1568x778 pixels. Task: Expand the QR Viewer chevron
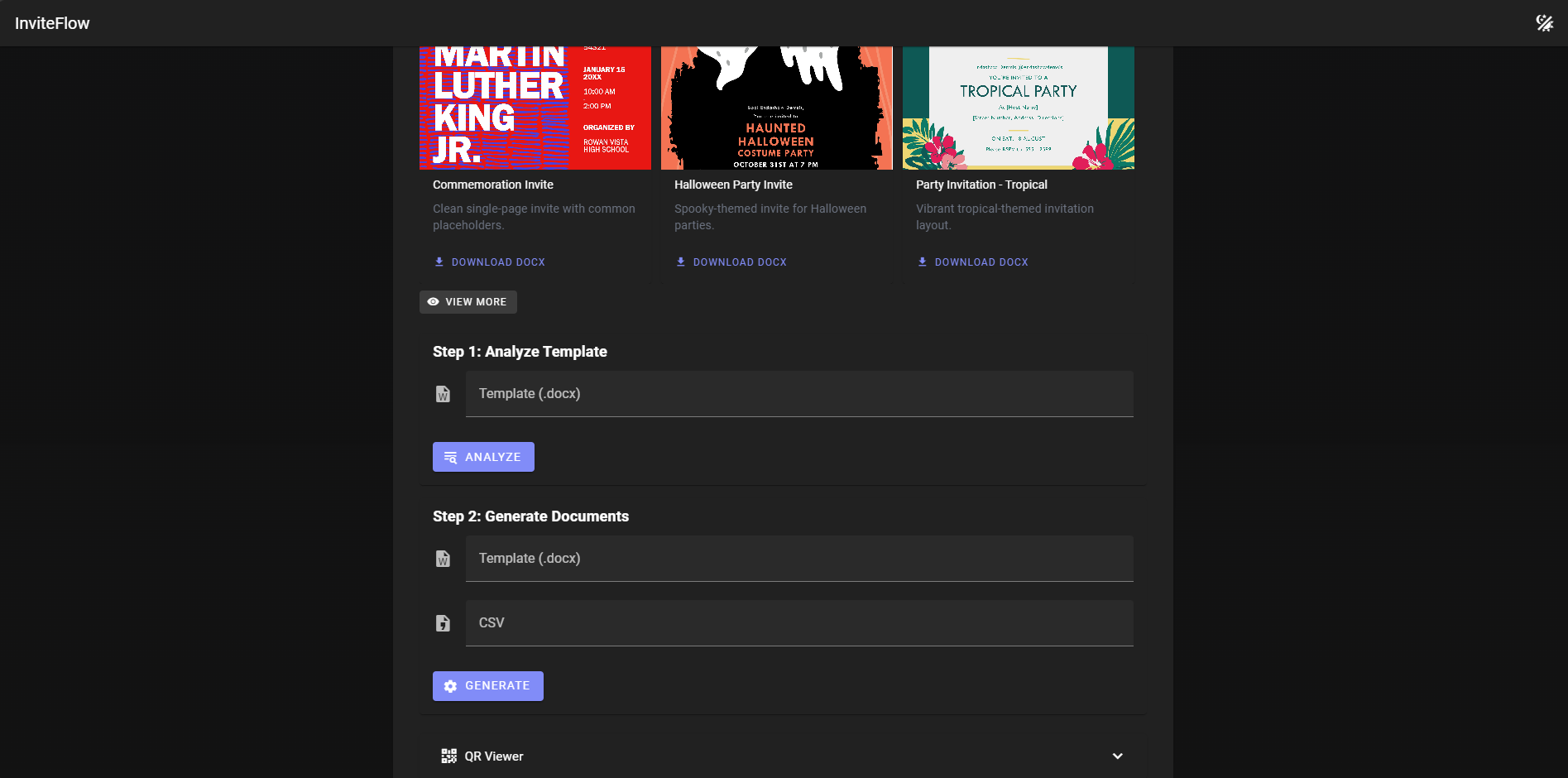click(x=1117, y=756)
